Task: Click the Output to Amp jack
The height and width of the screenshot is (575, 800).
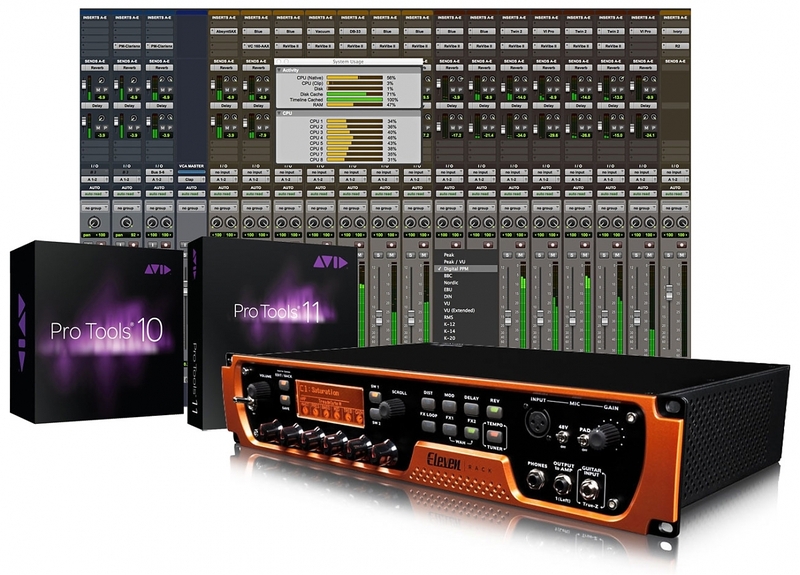Action: tap(562, 484)
